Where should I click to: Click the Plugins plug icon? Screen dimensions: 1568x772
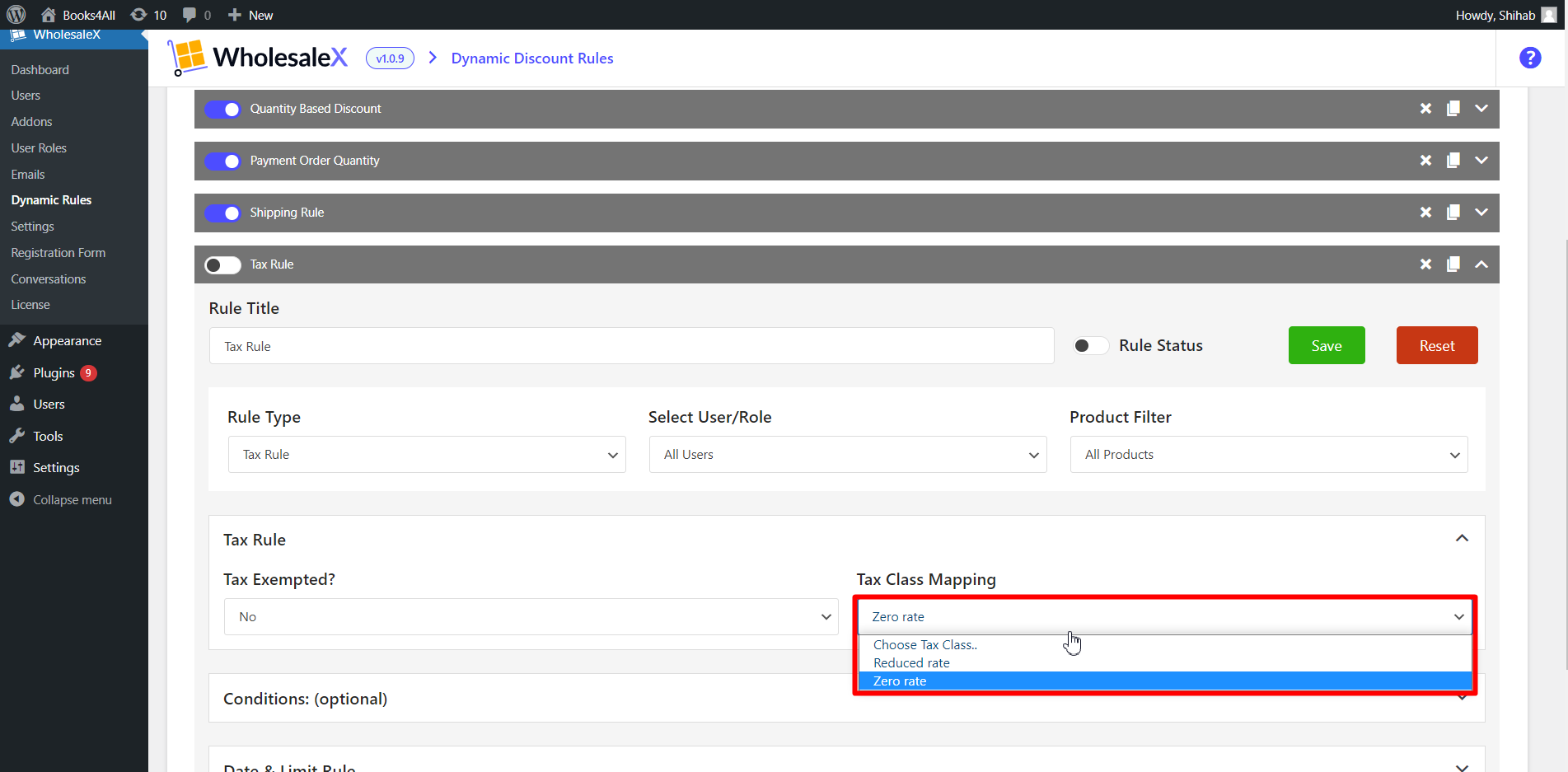(x=17, y=372)
